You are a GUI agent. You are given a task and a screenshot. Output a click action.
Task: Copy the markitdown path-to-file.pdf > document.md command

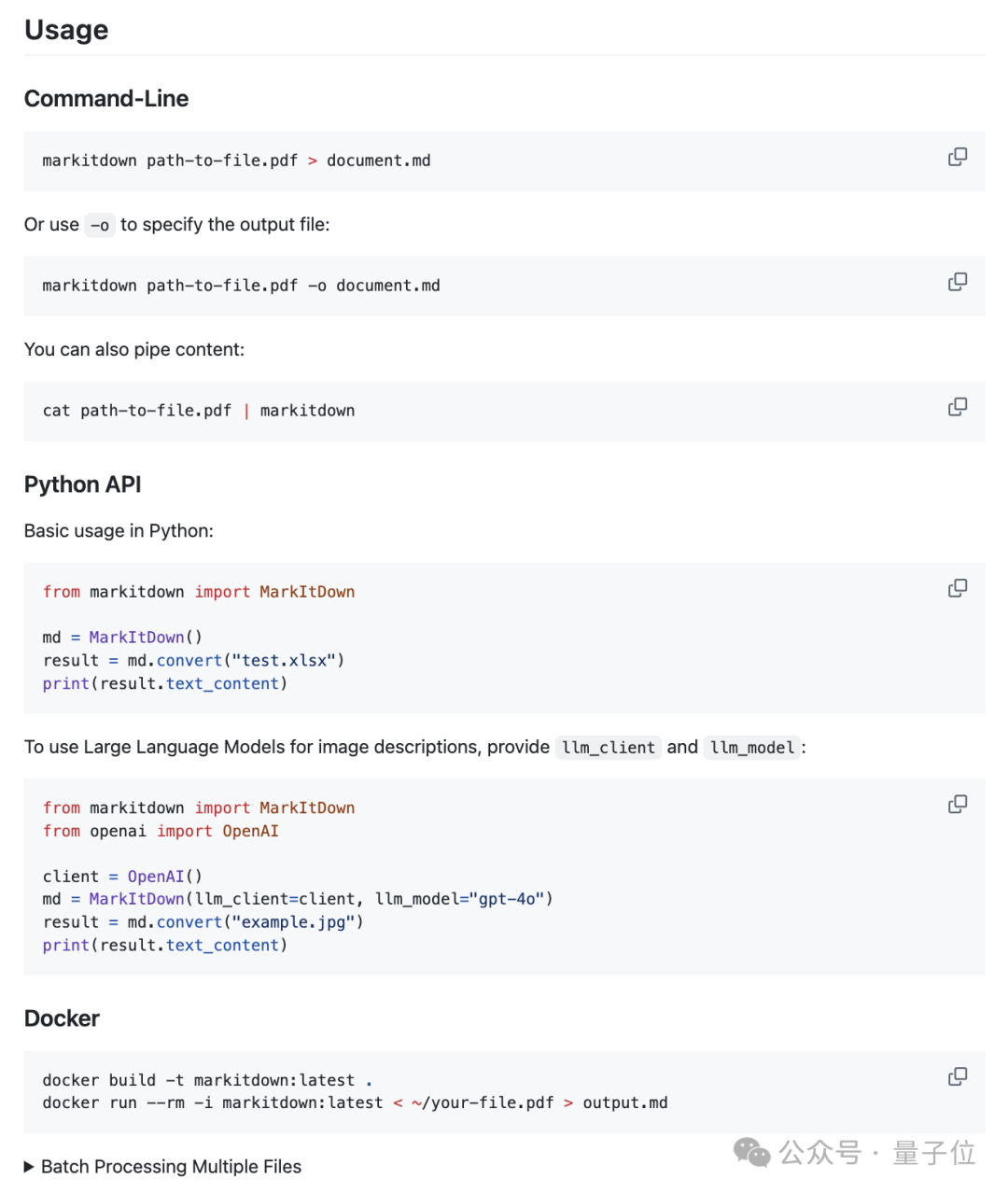click(958, 157)
